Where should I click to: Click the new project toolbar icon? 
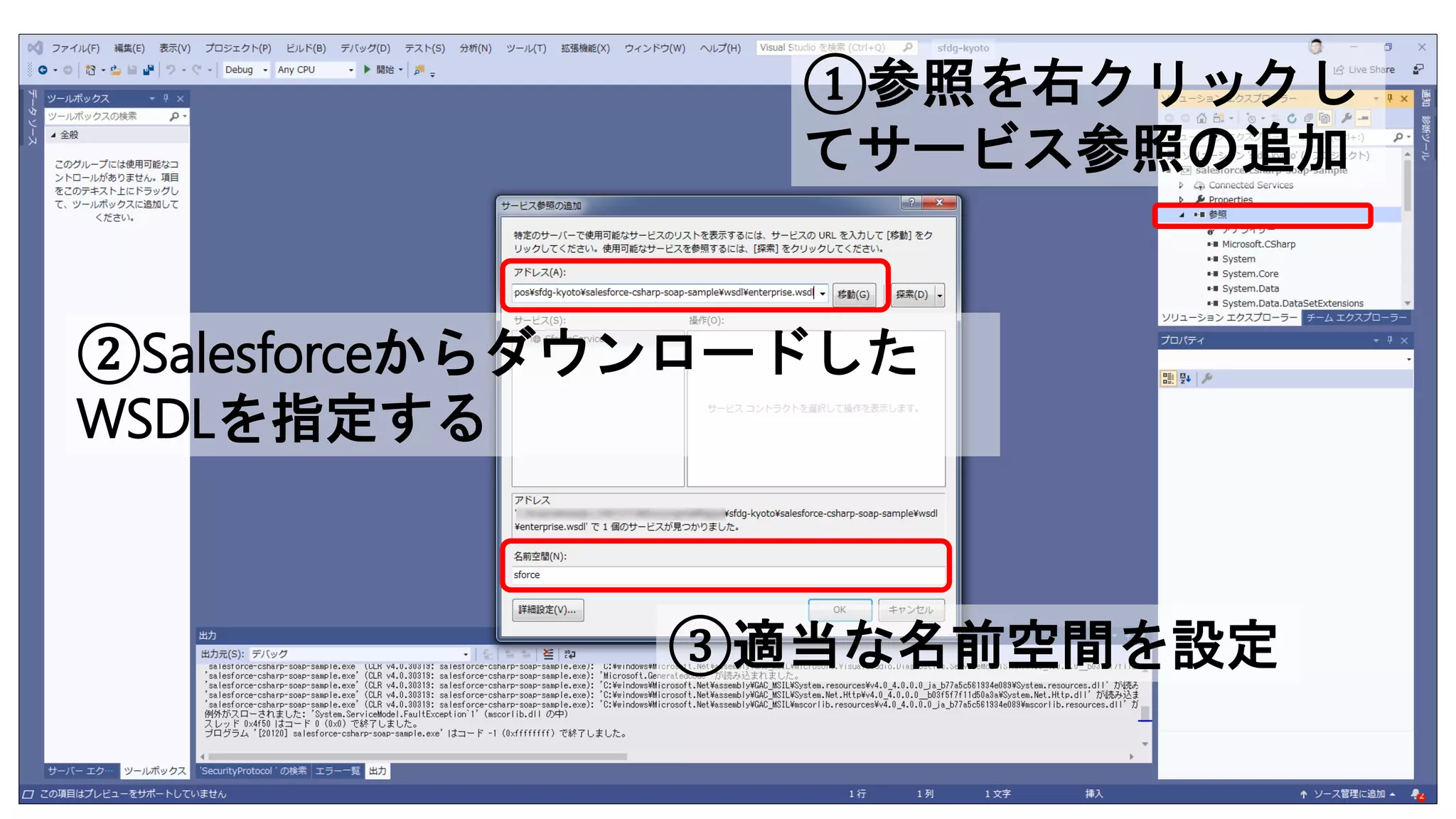(90, 70)
